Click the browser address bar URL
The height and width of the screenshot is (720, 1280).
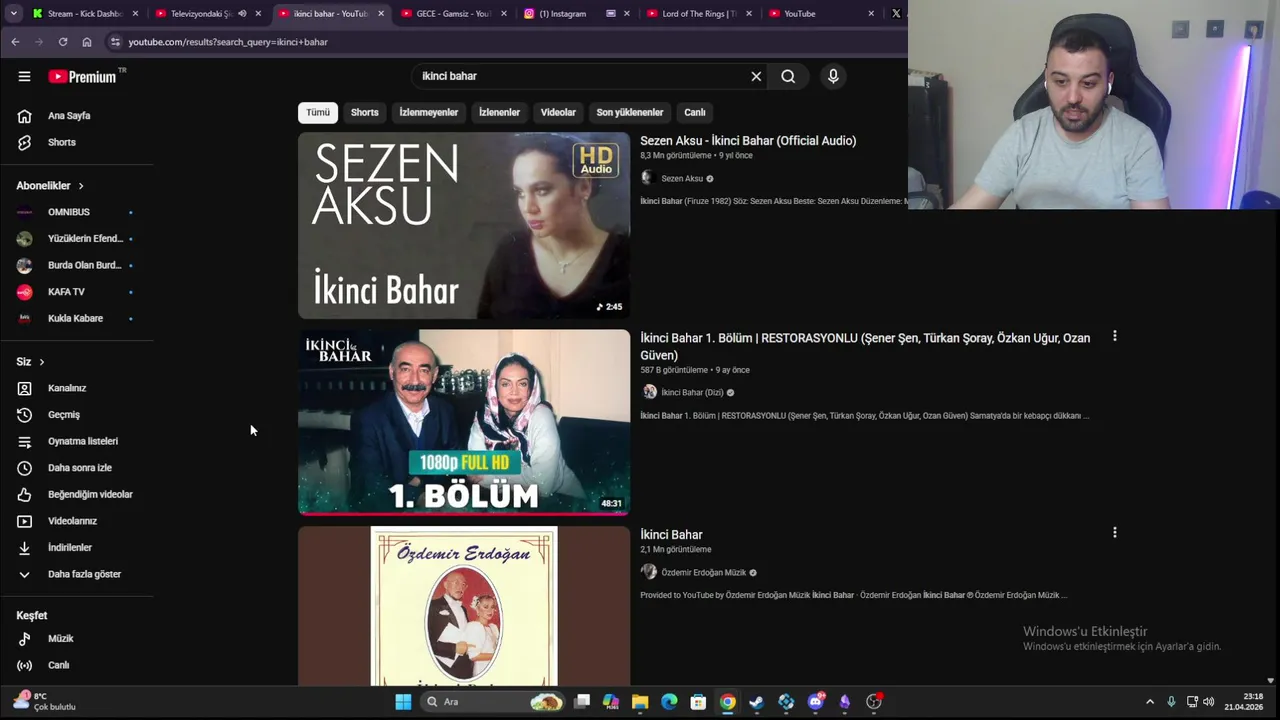(x=228, y=42)
